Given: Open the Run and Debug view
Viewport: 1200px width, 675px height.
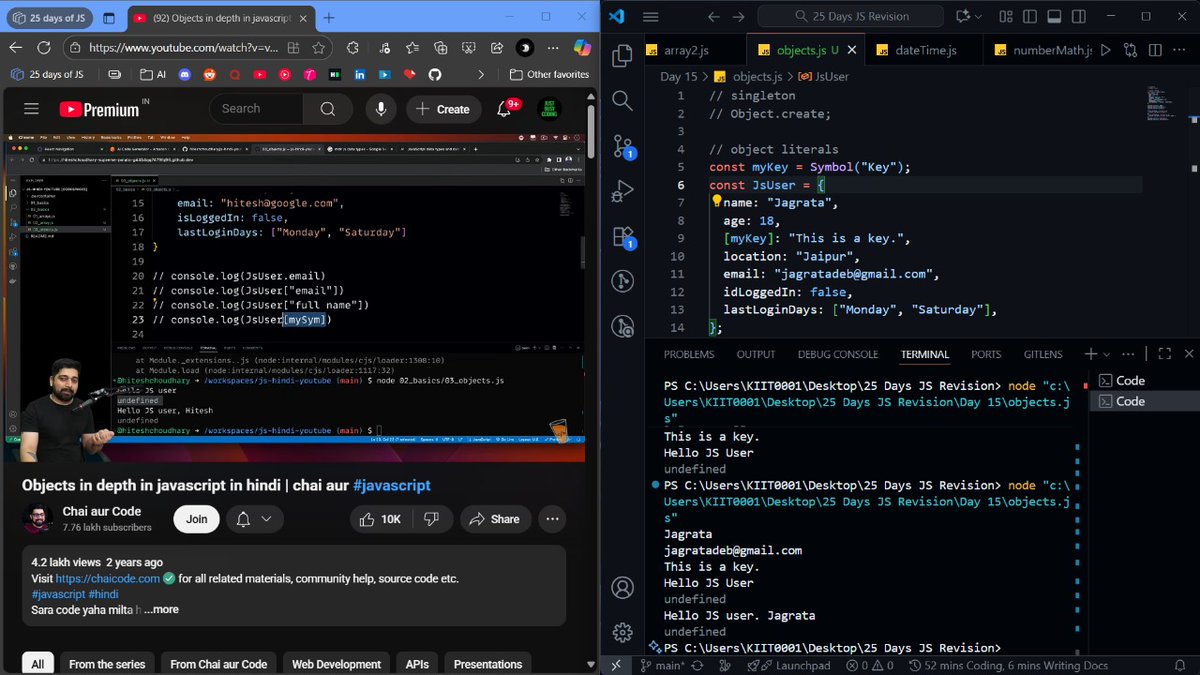Looking at the screenshot, I should (622, 191).
